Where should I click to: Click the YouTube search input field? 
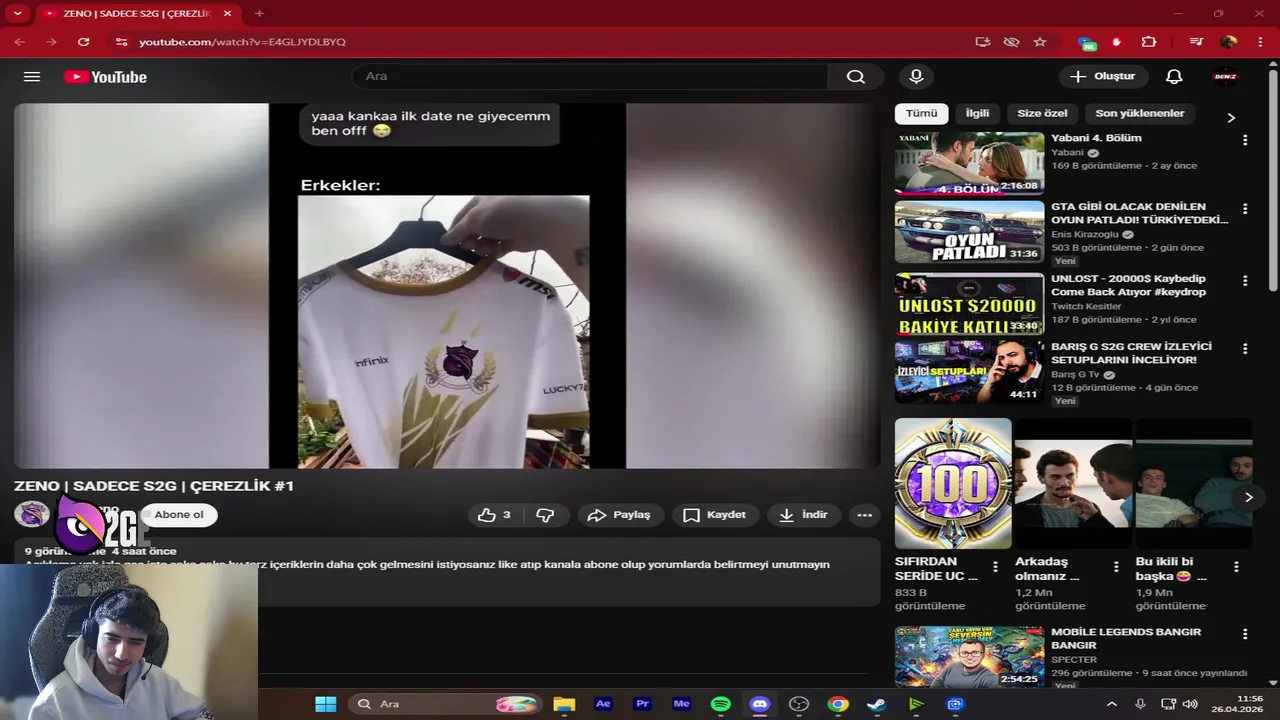point(590,77)
